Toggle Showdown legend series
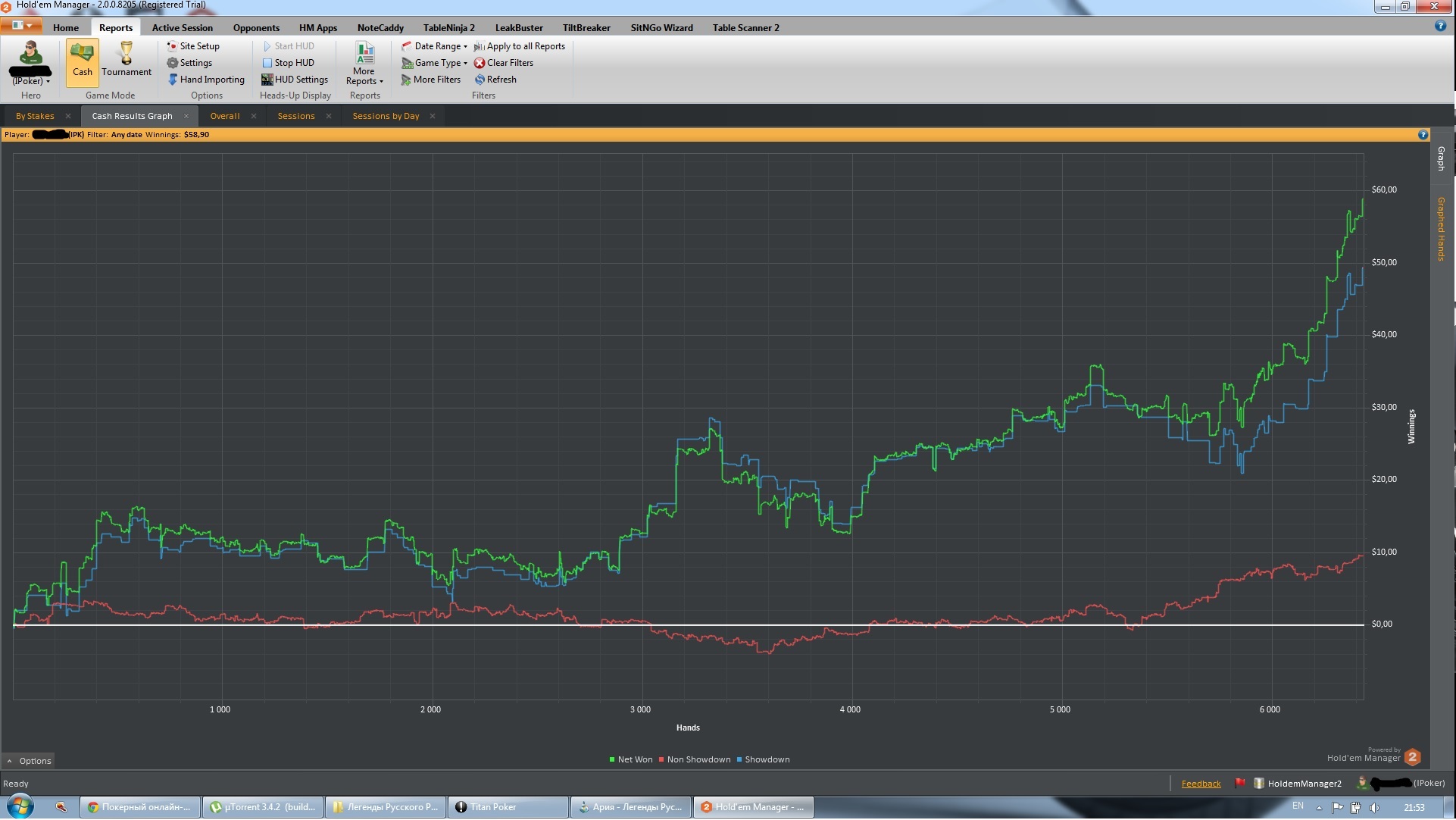1456x820 pixels. (x=764, y=760)
